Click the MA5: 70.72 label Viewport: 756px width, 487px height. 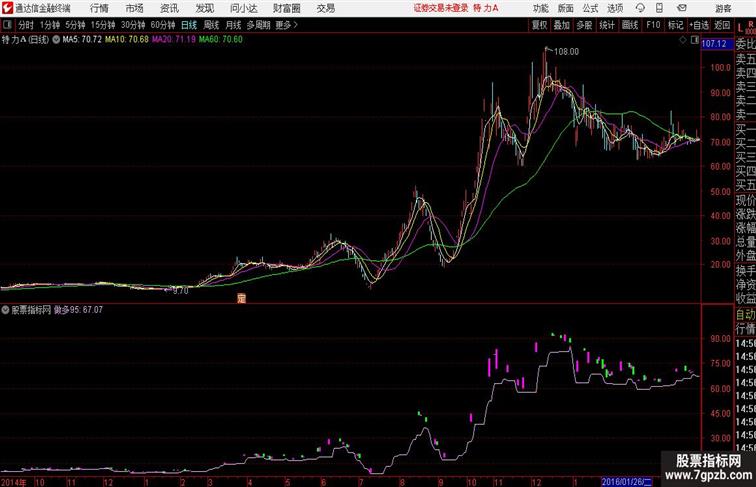coord(82,40)
